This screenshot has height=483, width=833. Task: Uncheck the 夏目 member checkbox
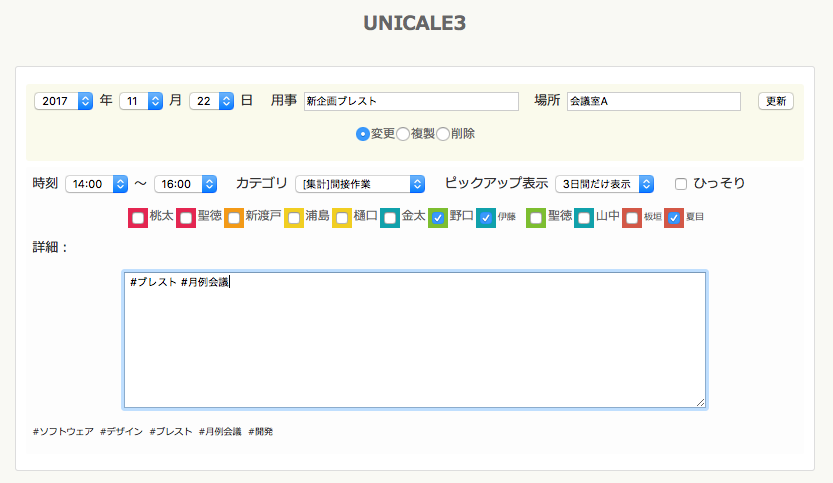click(674, 217)
